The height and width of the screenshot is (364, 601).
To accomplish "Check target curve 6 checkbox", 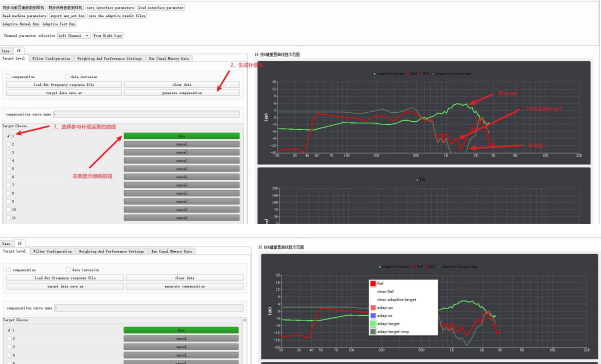I will click(x=8, y=177).
